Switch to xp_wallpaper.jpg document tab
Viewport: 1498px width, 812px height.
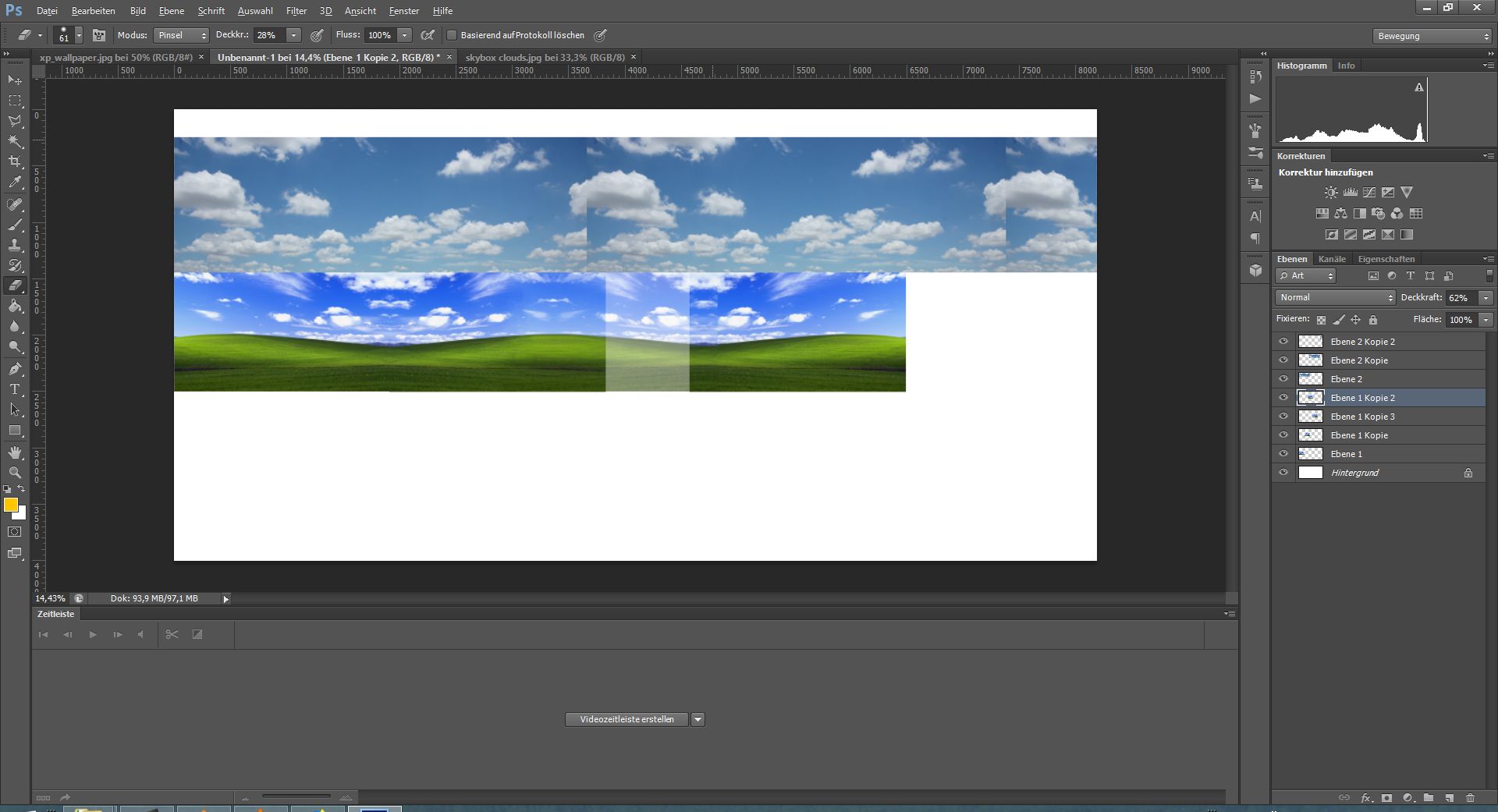pyautogui.click(x=116, y=57)
